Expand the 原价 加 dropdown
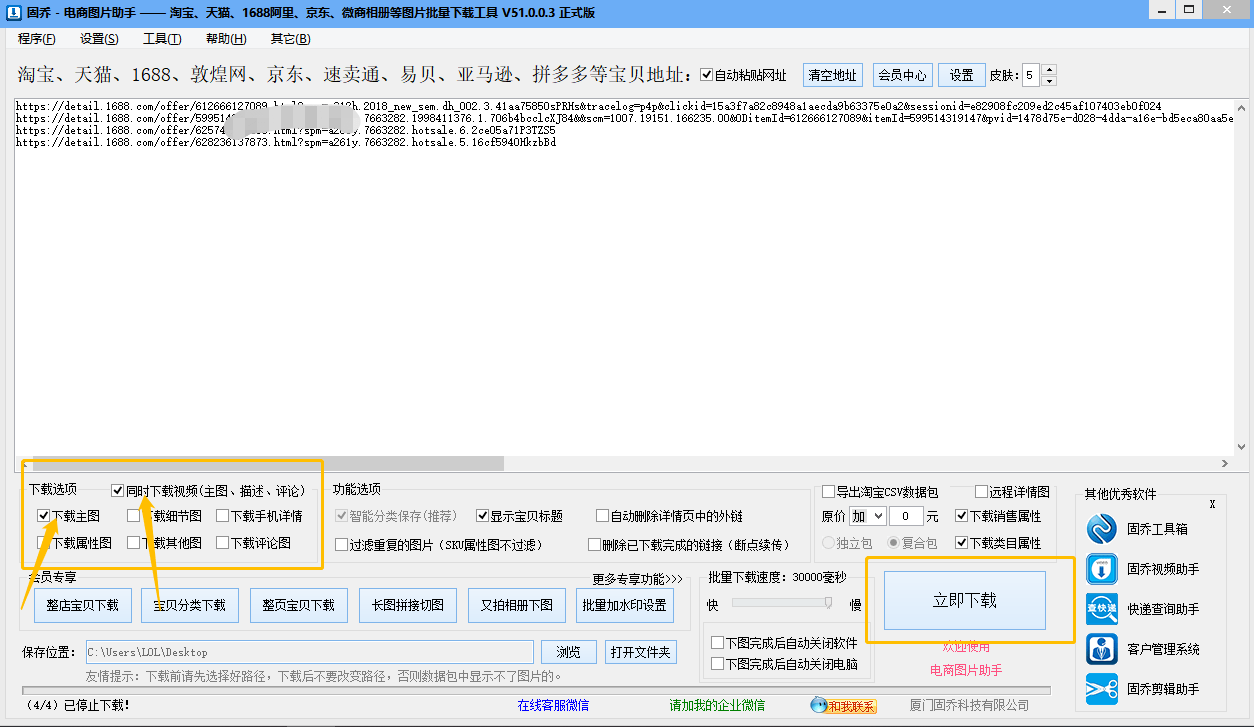This screenshot has width=1254, height=727. click(867, 516)
